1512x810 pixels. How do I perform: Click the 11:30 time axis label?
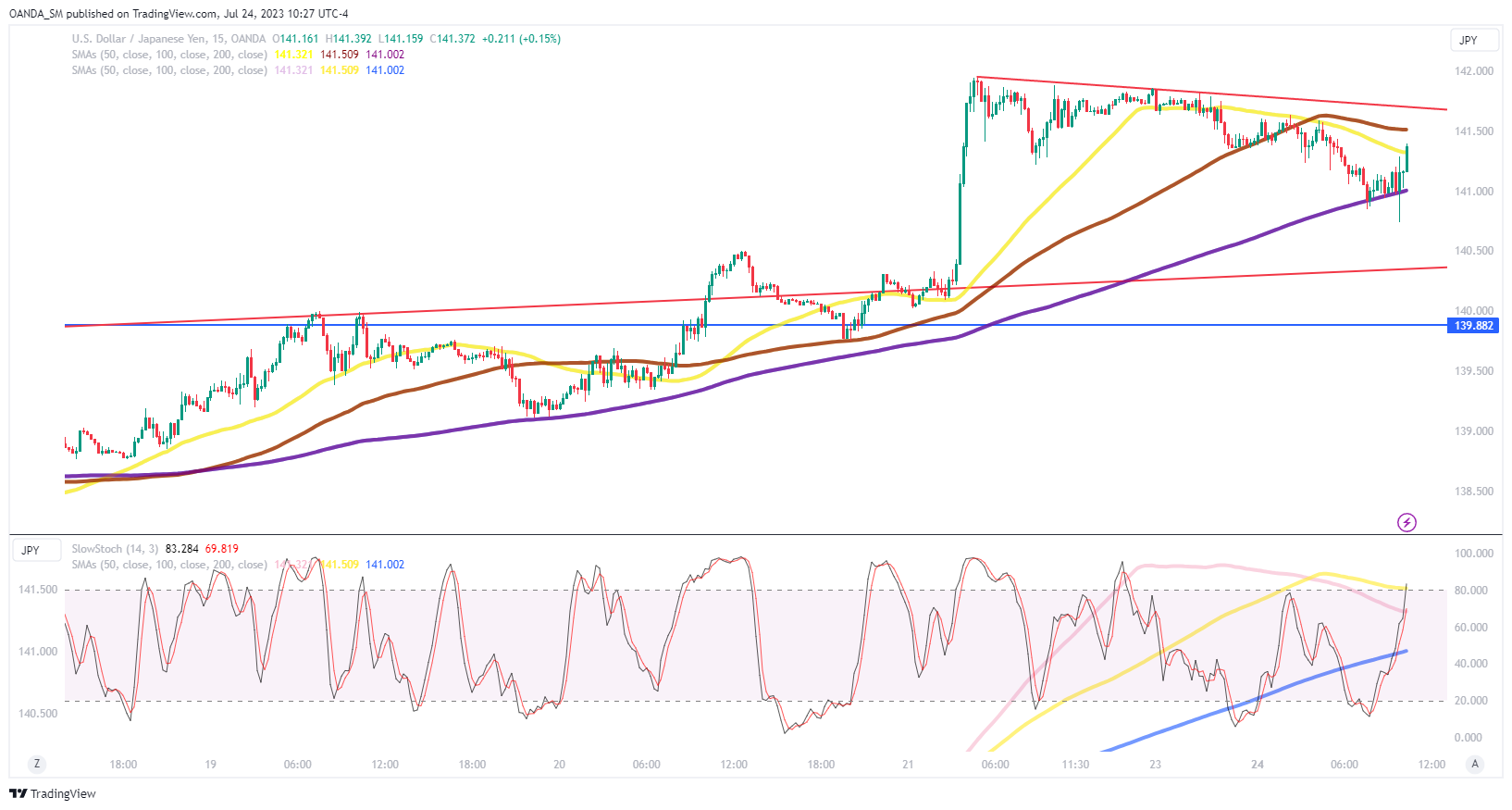[1075, 765]
